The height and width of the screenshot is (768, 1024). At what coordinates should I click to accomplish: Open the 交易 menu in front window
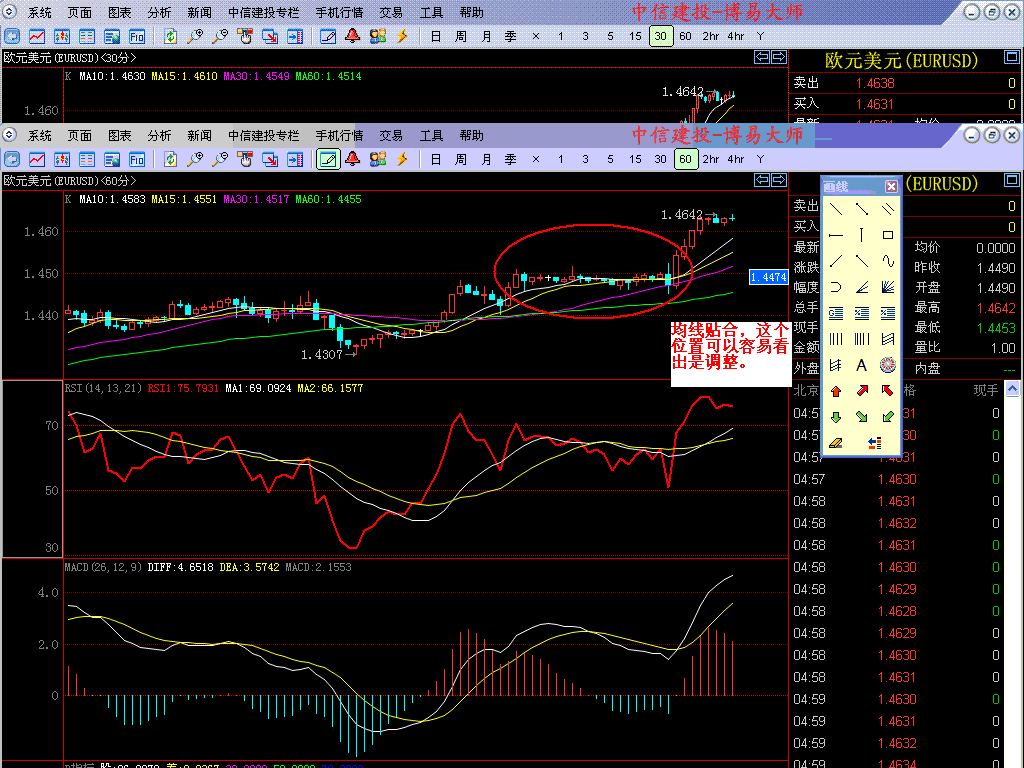pos(391,136)
